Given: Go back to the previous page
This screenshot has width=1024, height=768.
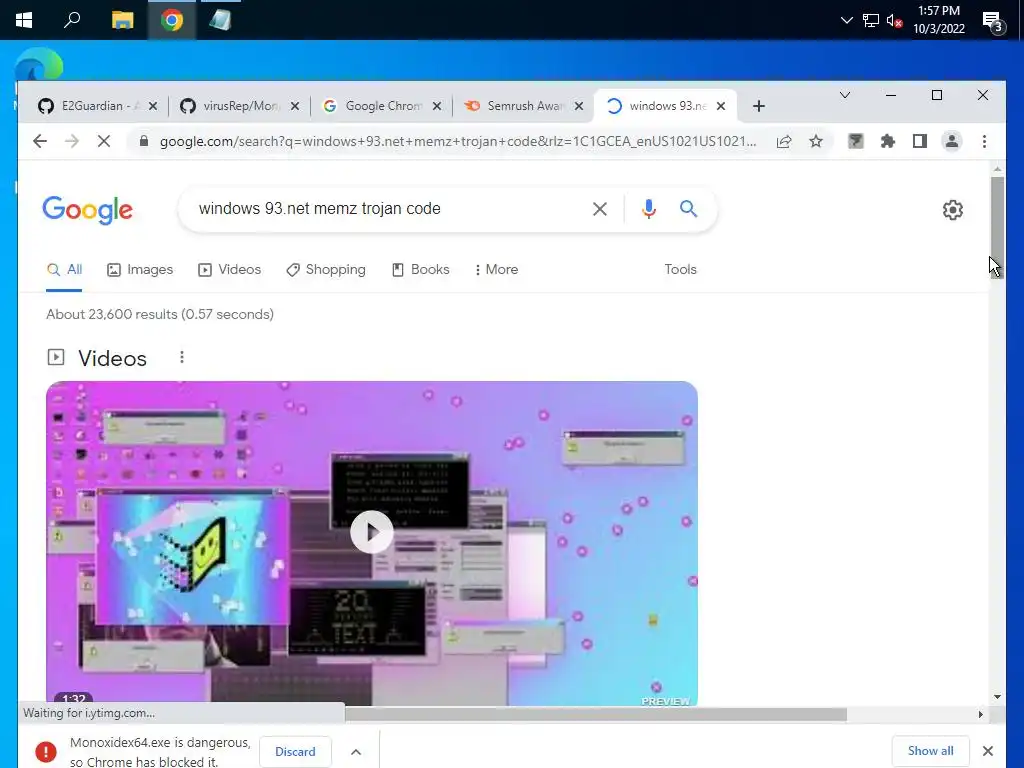Looking at the screenshot, I should coord(40,141).
